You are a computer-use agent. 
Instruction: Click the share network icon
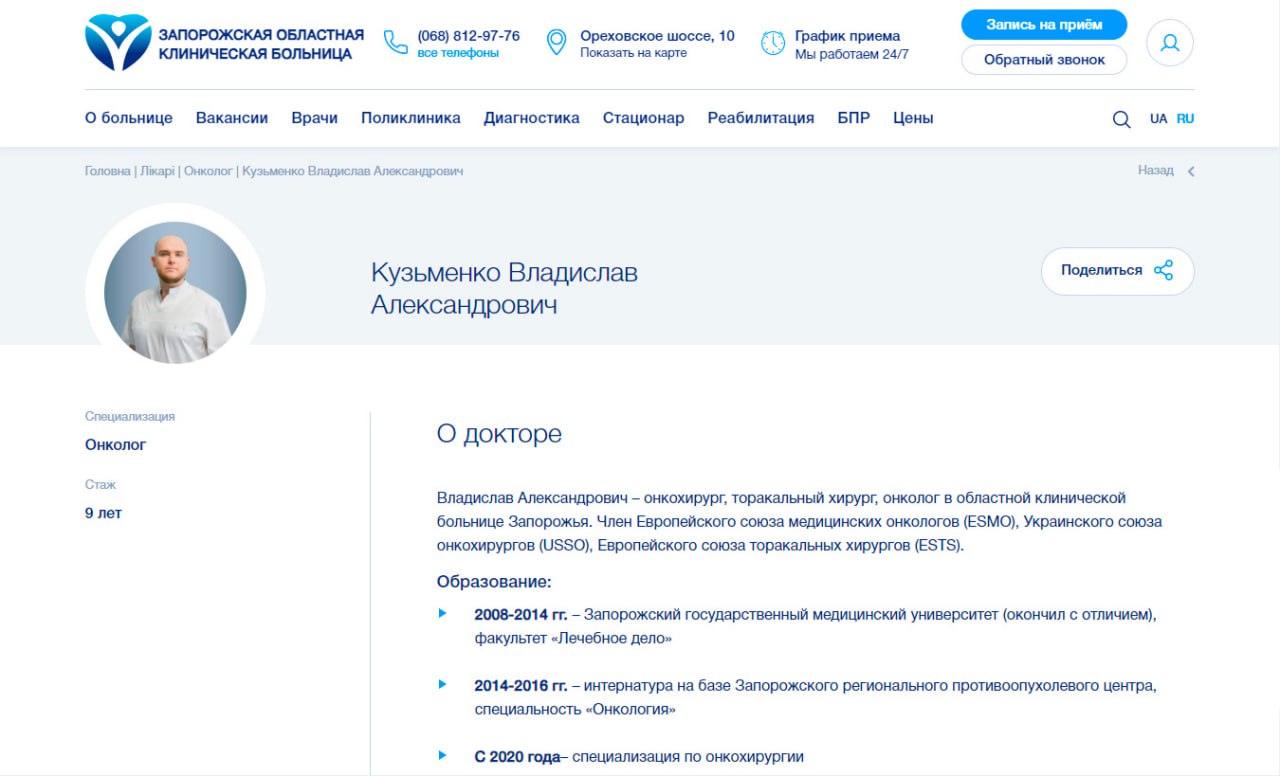pos(1163,270)
